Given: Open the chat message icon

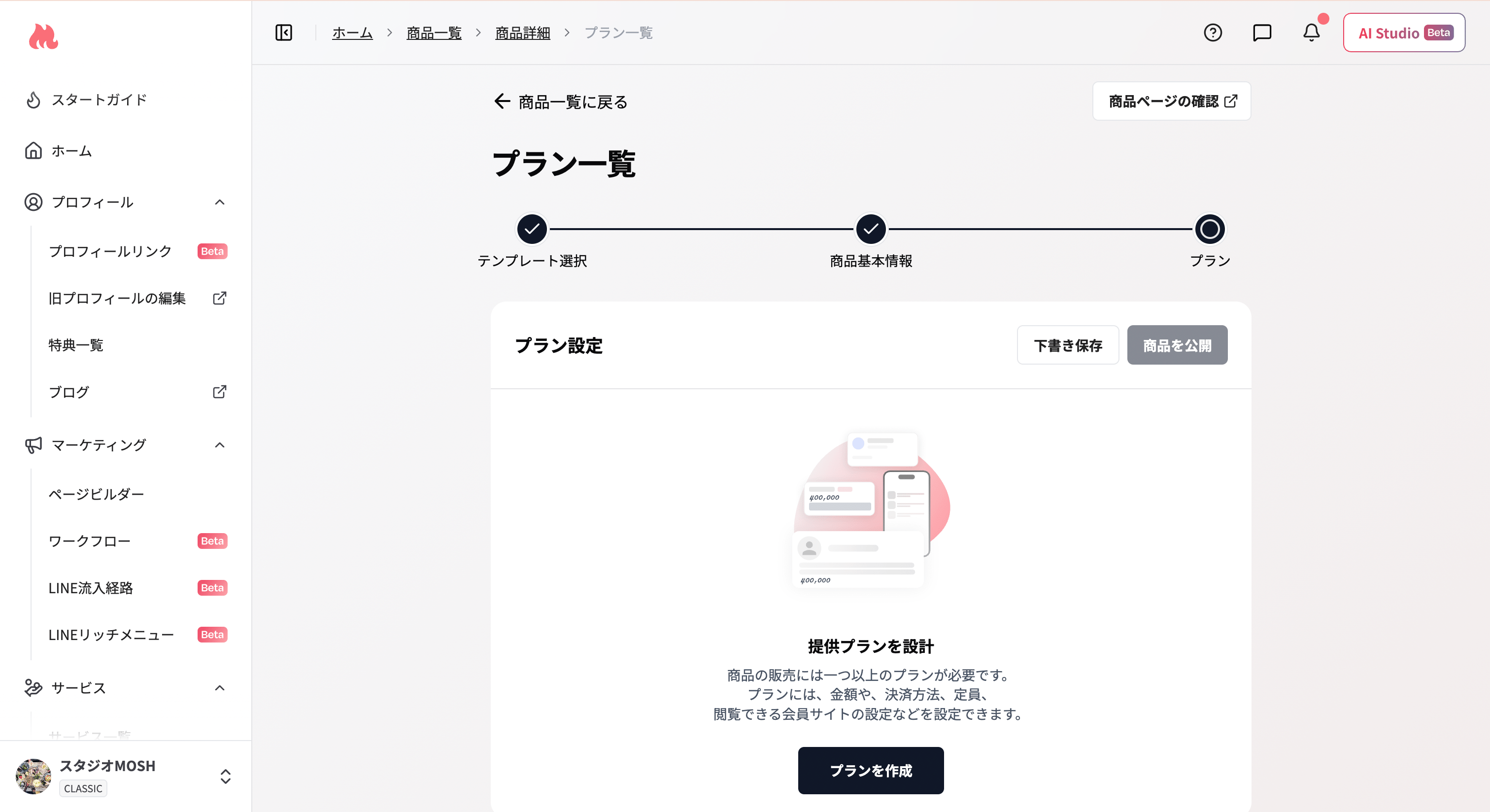Looking at the screenshot, I should click(1261, 33).
